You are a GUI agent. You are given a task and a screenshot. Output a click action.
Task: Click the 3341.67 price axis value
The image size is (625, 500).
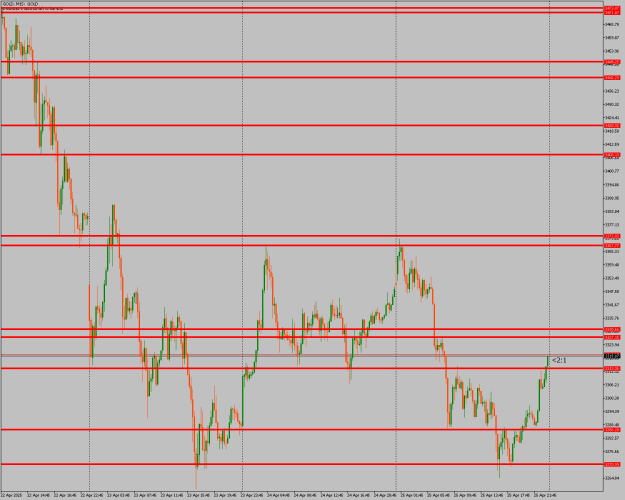coord(612,305)
